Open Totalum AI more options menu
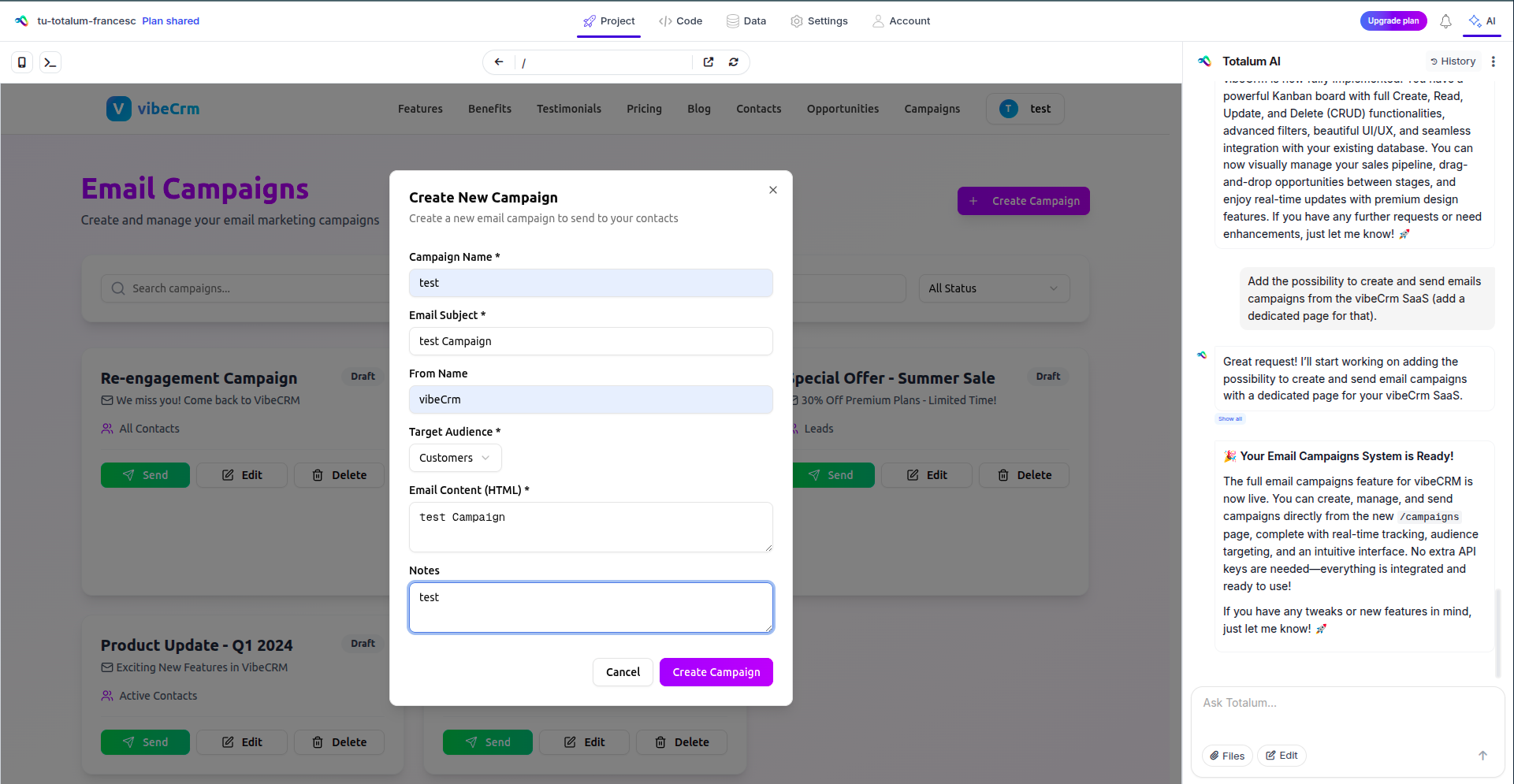The height and width of the screenshot is (784, 1514). pyautogui.click(x=1494, y=61)
